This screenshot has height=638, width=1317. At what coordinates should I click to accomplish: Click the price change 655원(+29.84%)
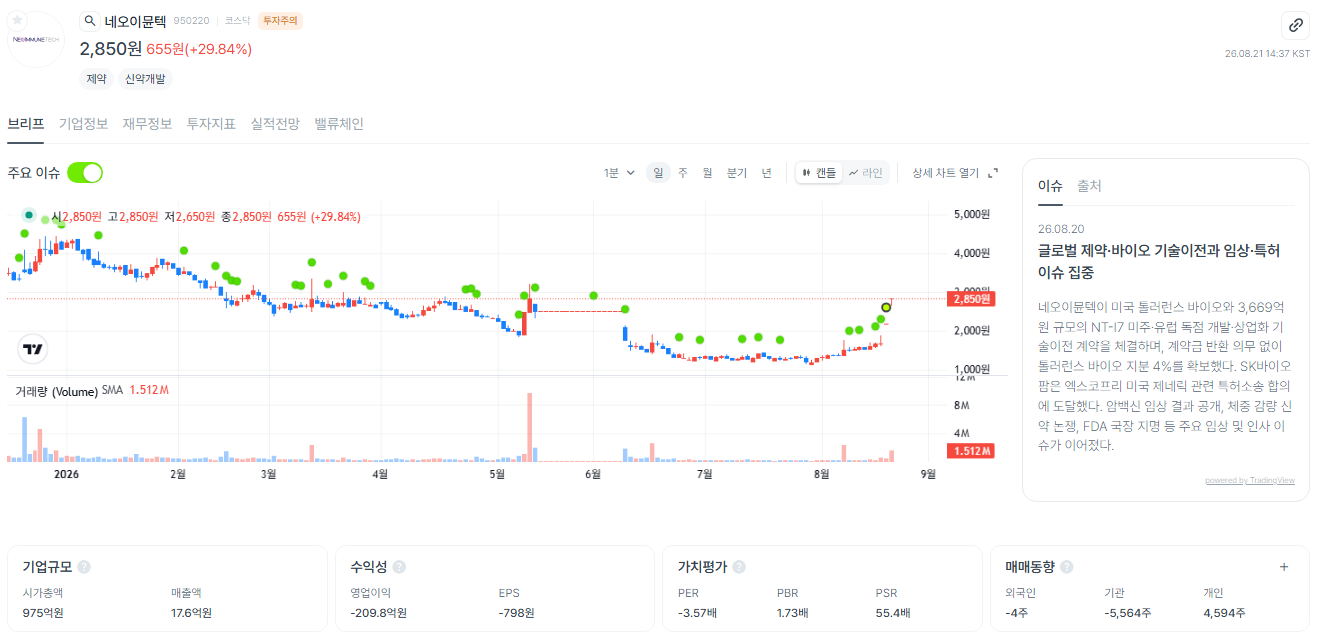click(199, 49)
